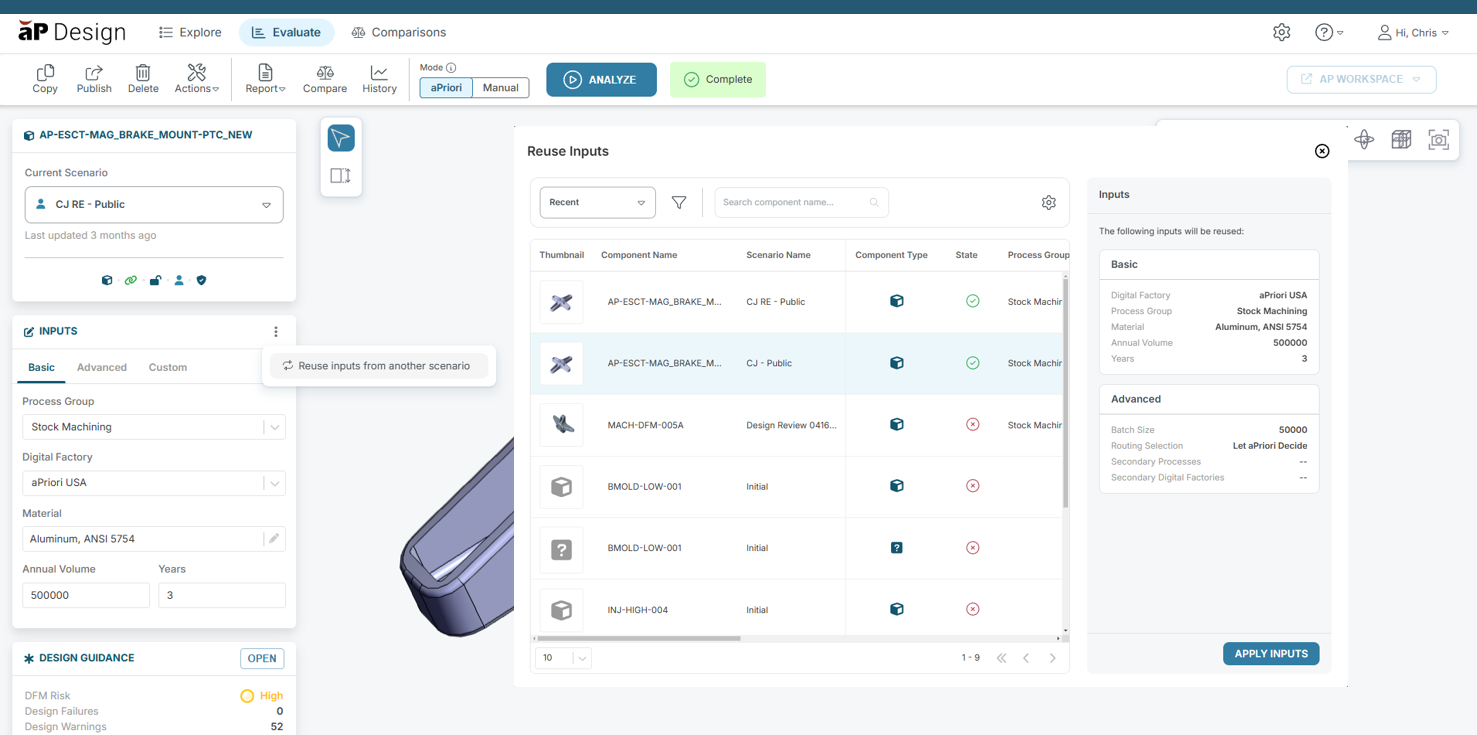Click the screenshot camera icon
This screenshot has height=735, width=1477.
coord(1438,140)
